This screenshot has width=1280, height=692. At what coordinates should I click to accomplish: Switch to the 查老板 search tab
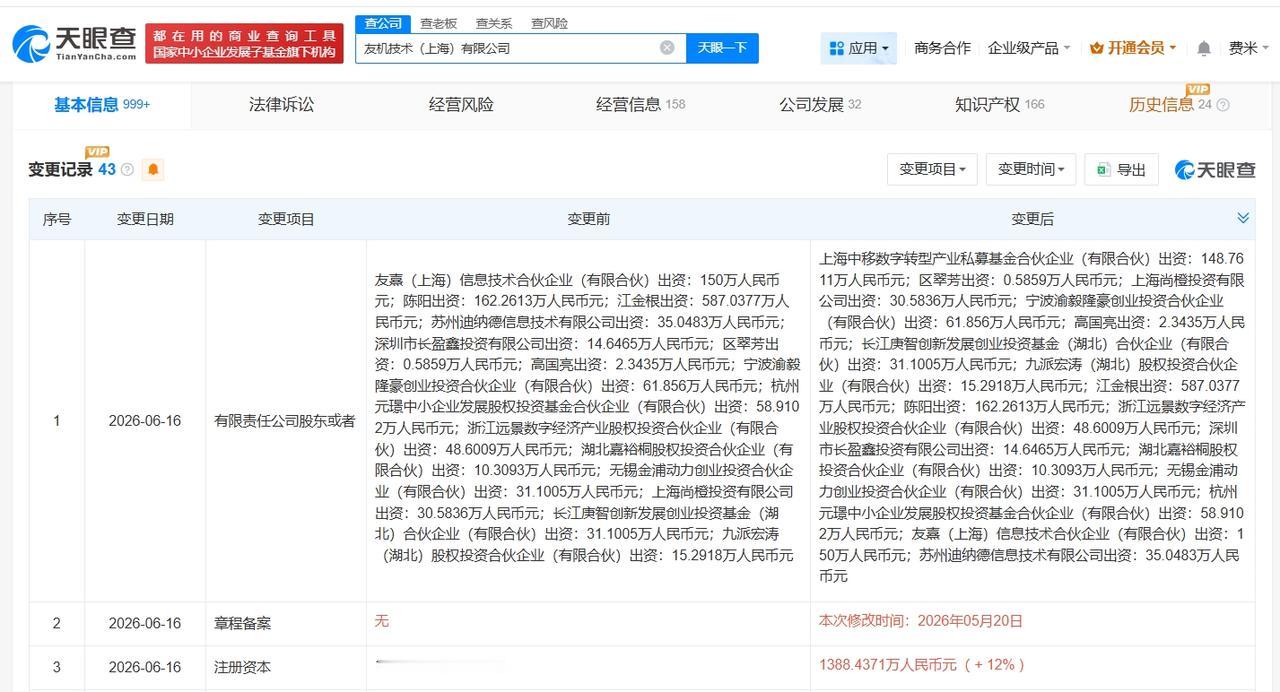click(438, 23)
